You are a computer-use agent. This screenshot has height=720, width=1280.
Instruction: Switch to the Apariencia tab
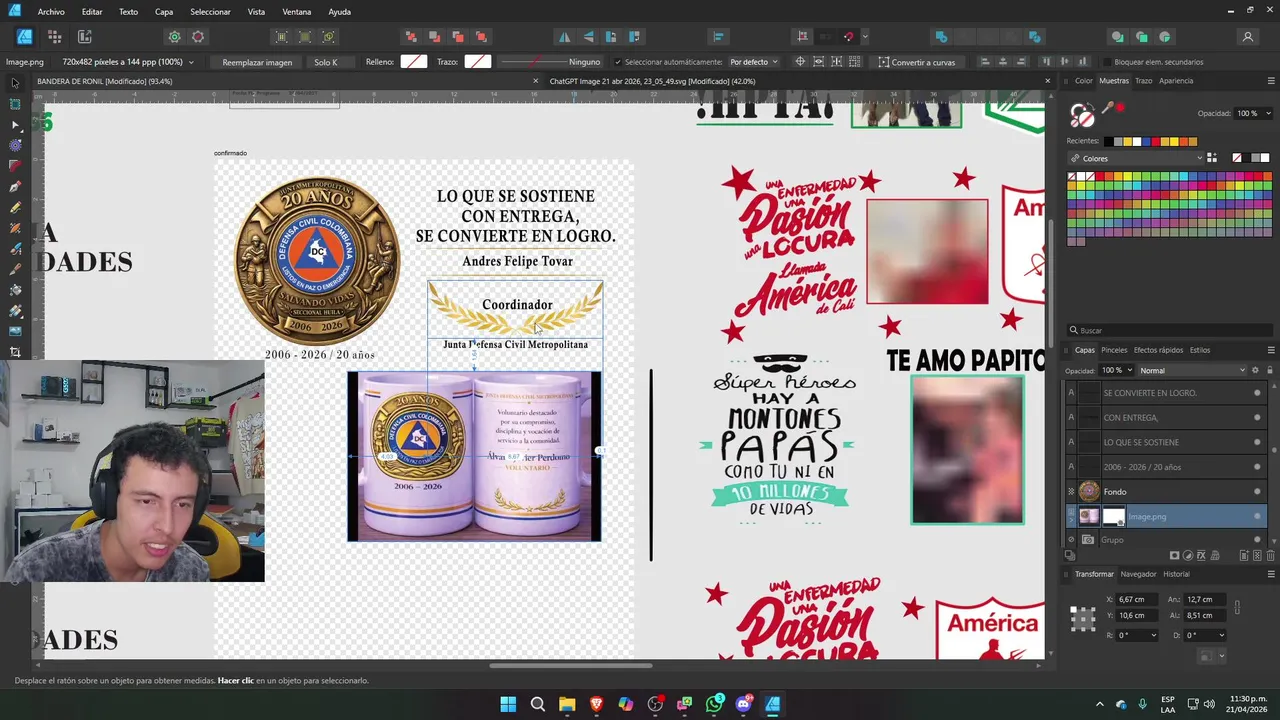tap(1176, 80)
